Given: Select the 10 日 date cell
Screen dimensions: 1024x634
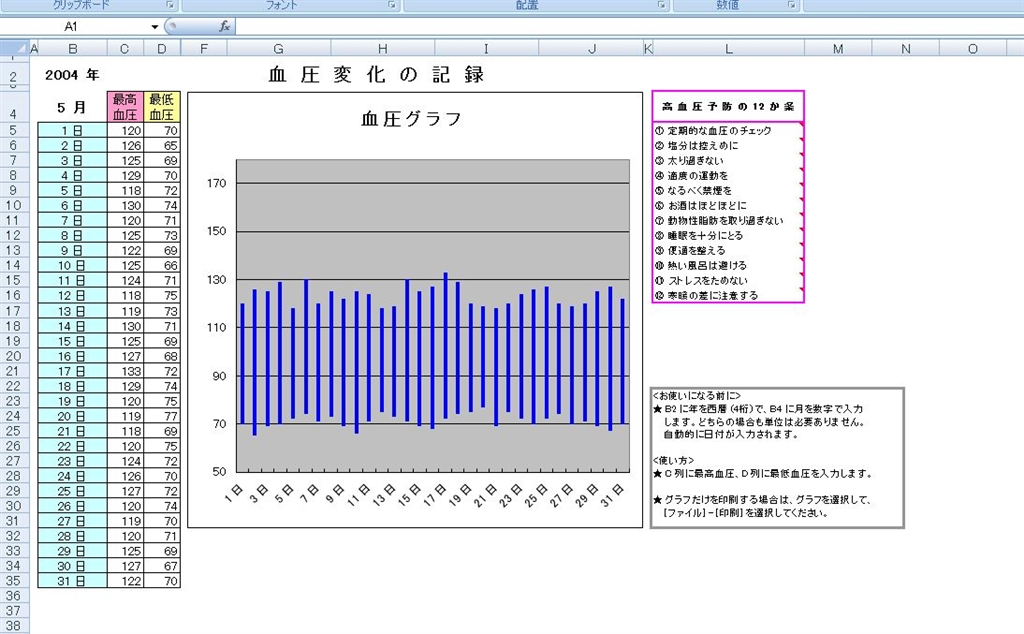Looking at the screenshot, I should pos(72,266).
